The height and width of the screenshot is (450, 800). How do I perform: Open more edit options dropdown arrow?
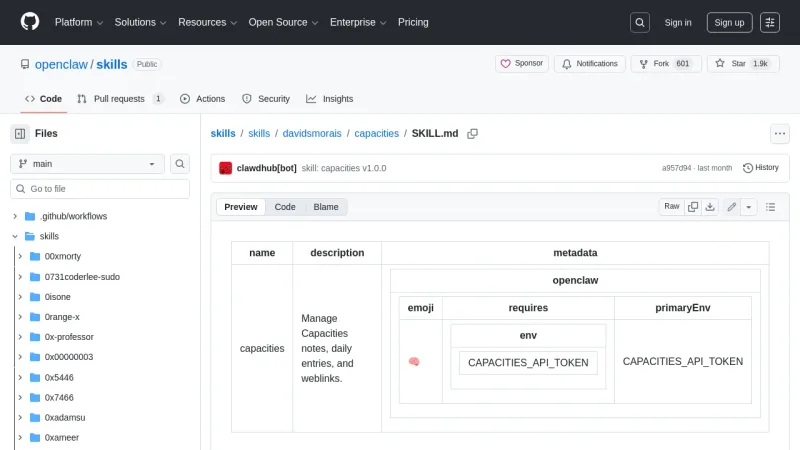(749, 207)
